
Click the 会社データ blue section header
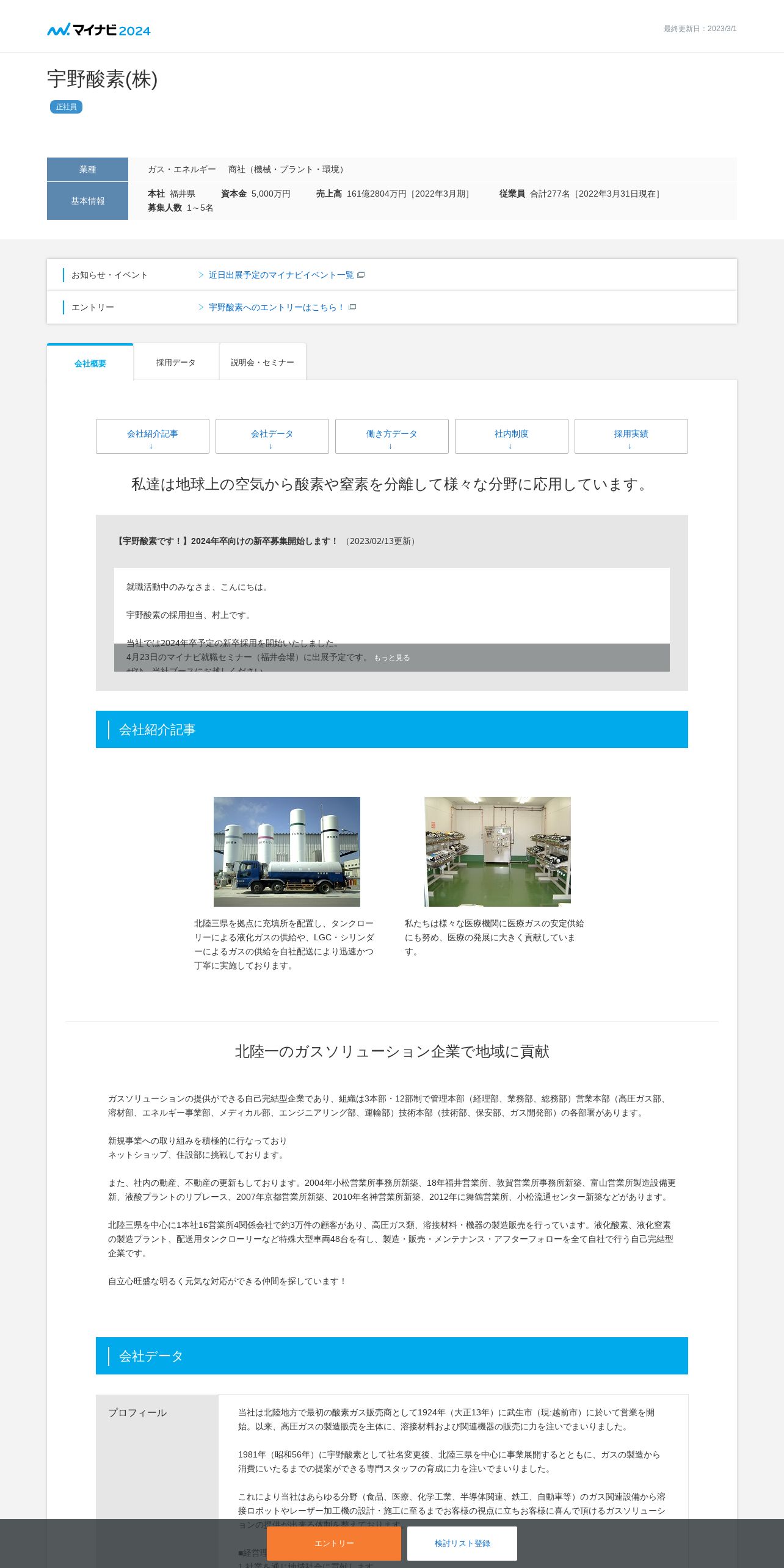click(x=392, y=1356)
